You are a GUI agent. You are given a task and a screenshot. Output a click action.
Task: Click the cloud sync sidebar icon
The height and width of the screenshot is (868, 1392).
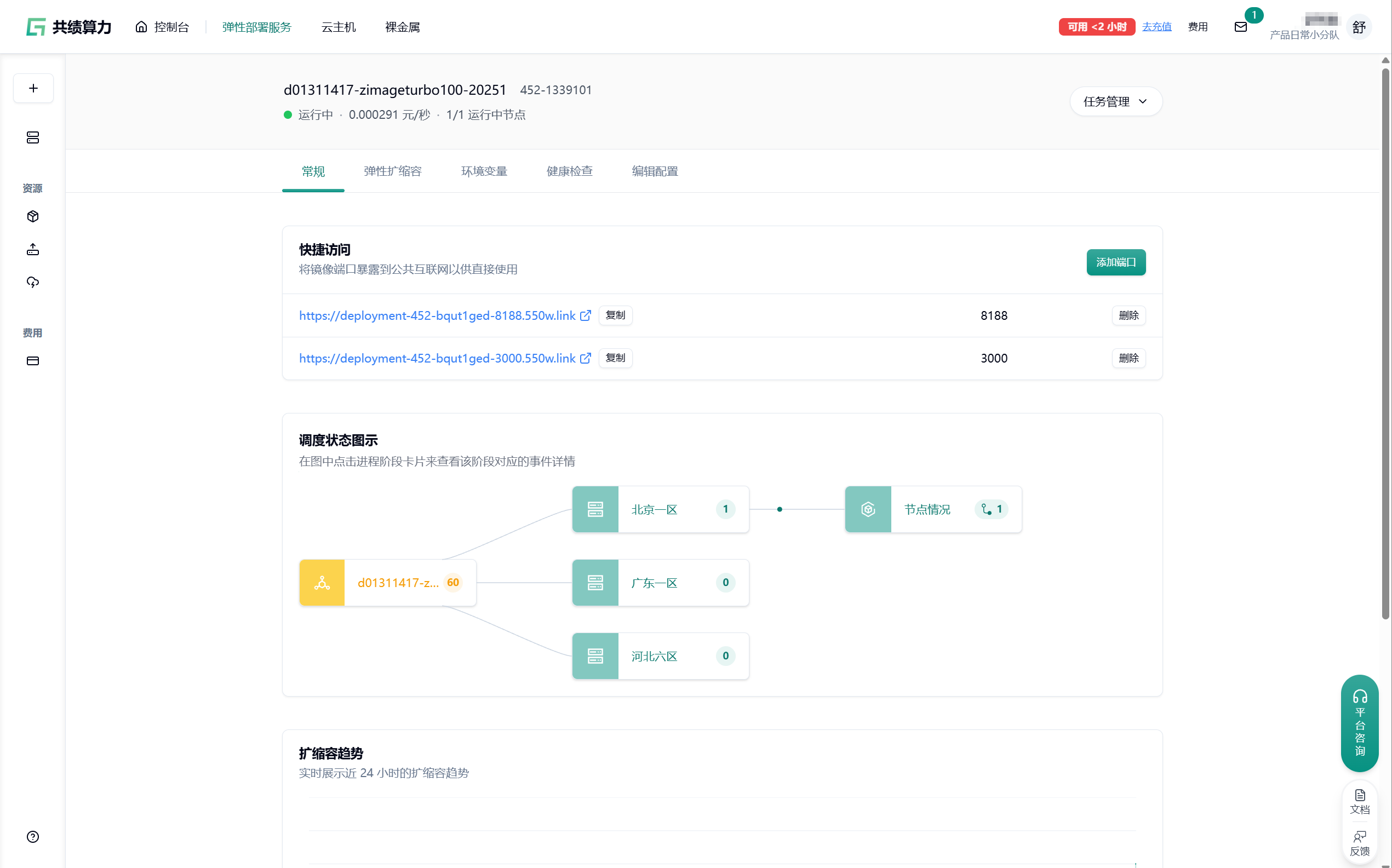(x=33, y=282)
